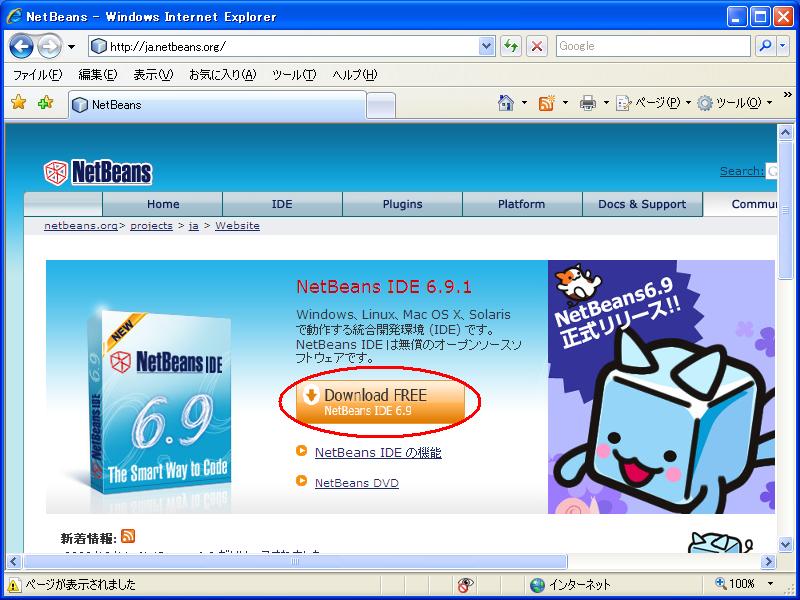Open the お気に入り(A) menu

tap(222, 75)
